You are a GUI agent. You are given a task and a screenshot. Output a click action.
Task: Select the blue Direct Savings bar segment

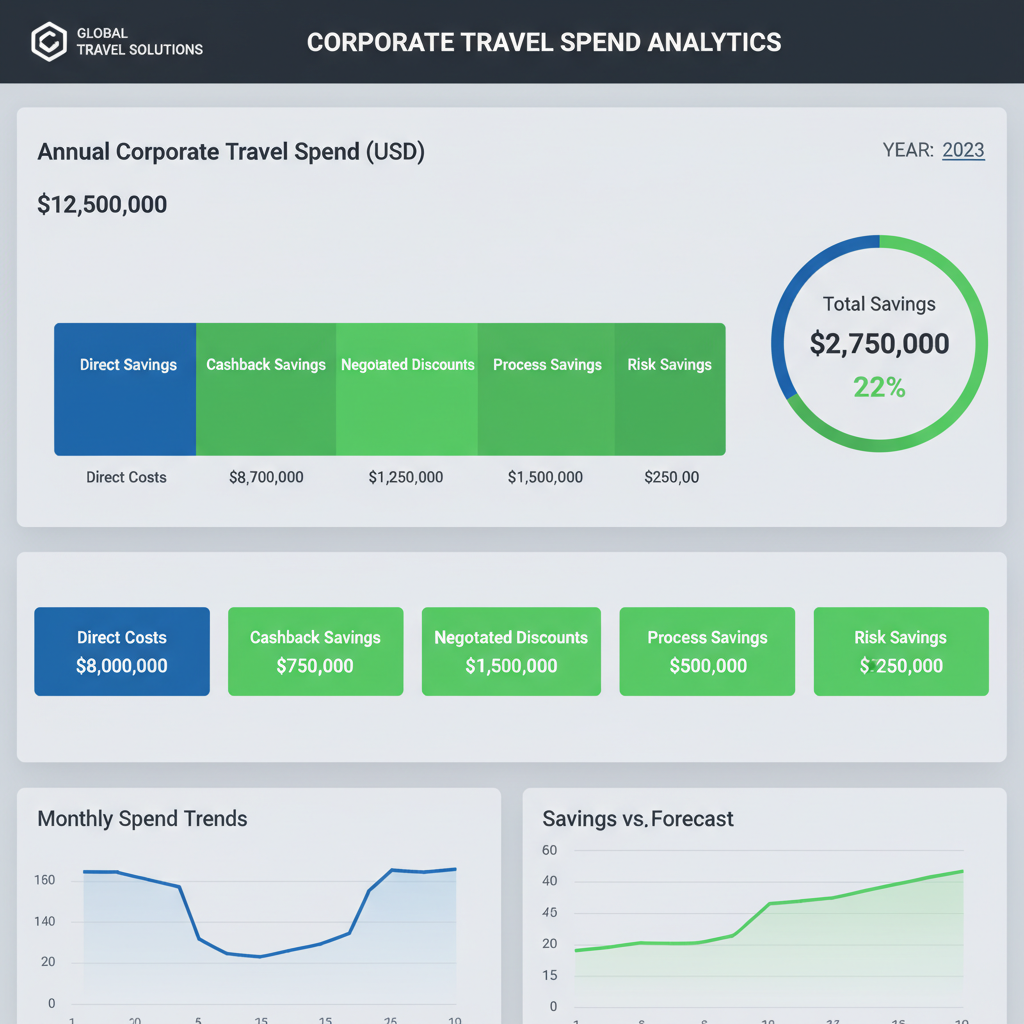pos(125,389)
